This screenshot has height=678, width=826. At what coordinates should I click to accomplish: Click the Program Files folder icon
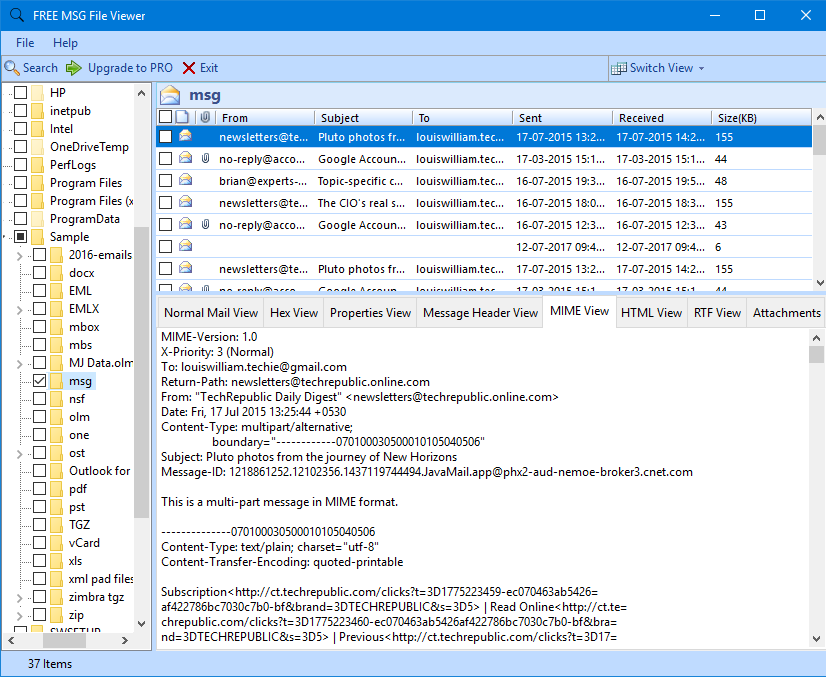(37, 183)
